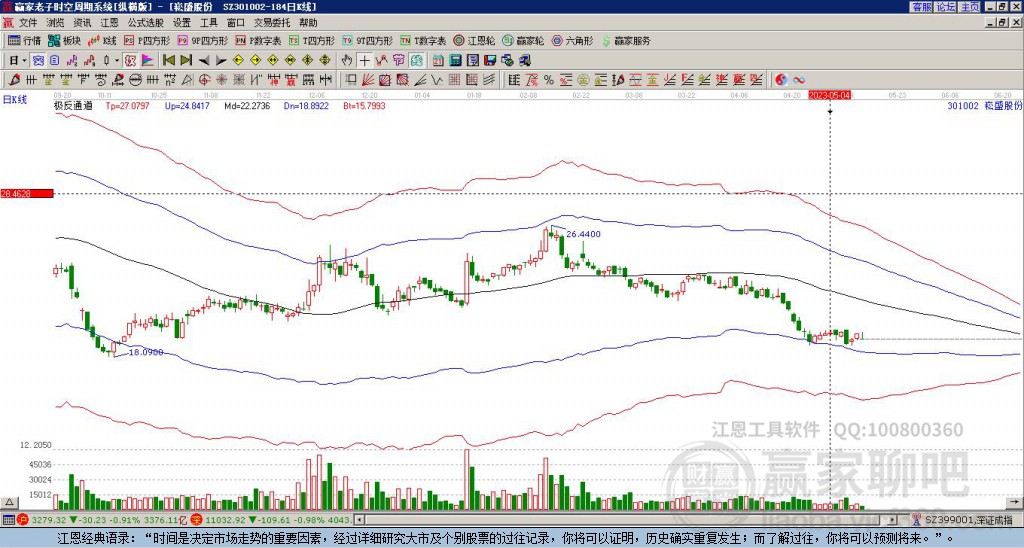Select the percent % retracement tool
1024x548 pixels.
tap(549, 80)
